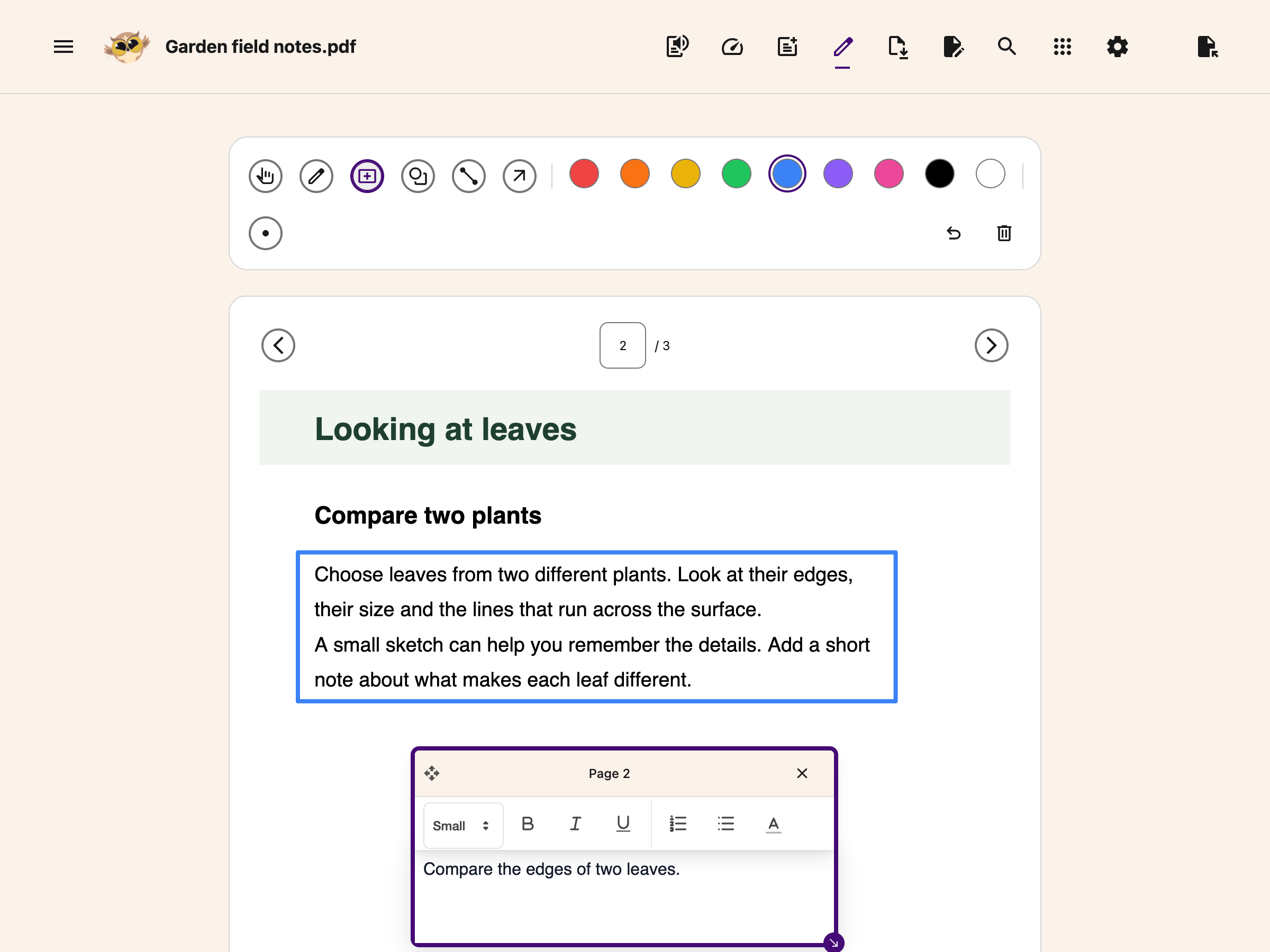Viewport: 1270px width, 952px height.
Task: Click the page number field
Action: 623,345
